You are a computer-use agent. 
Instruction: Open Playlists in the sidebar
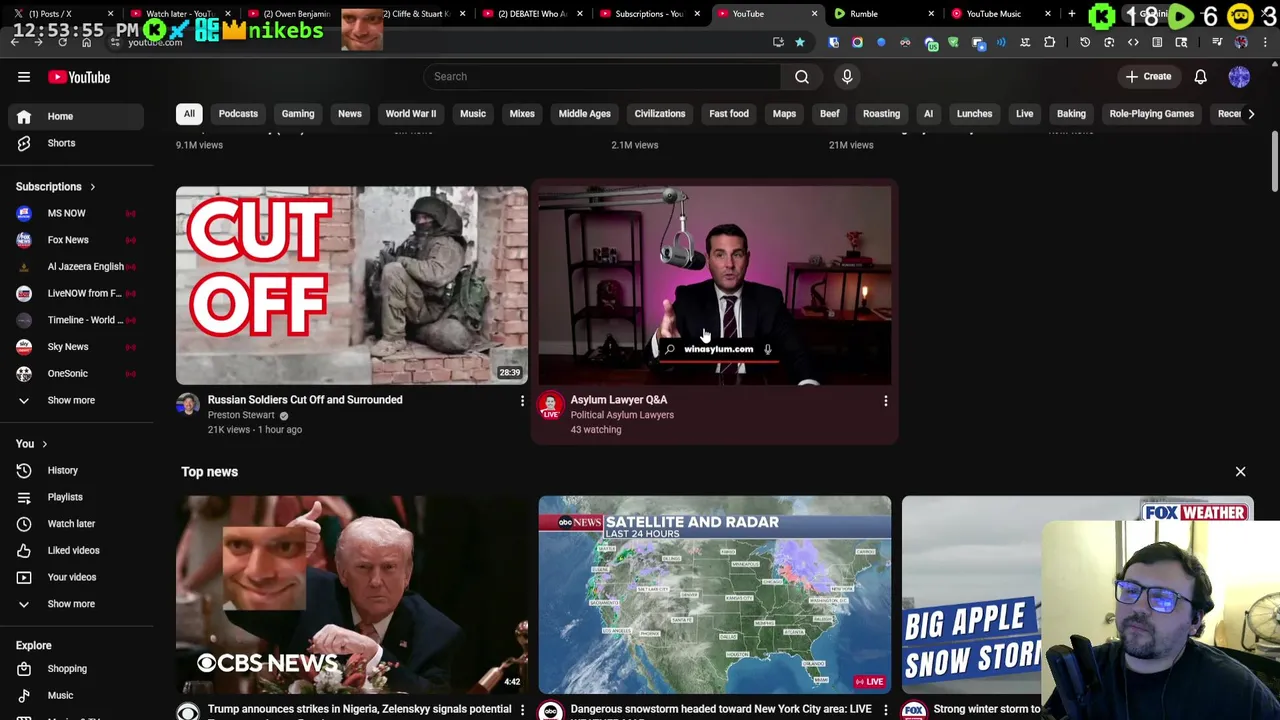[76, 497]
